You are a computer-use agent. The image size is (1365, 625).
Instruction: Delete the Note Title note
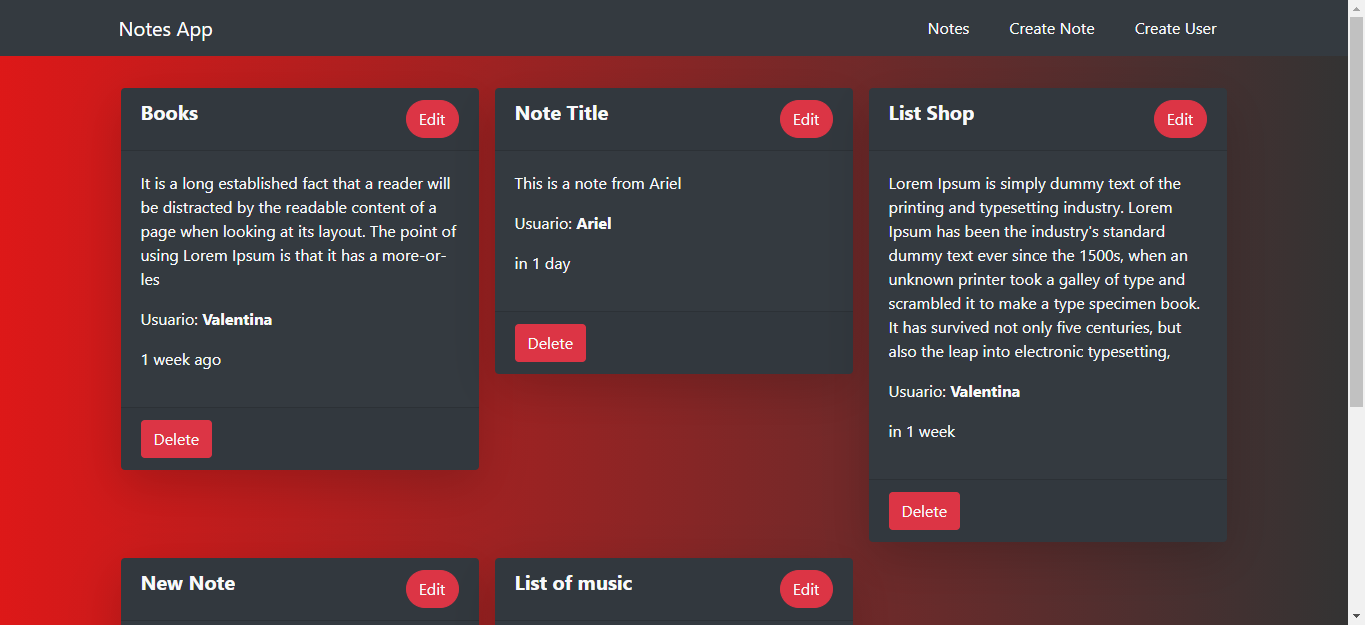tap(550, 343)
